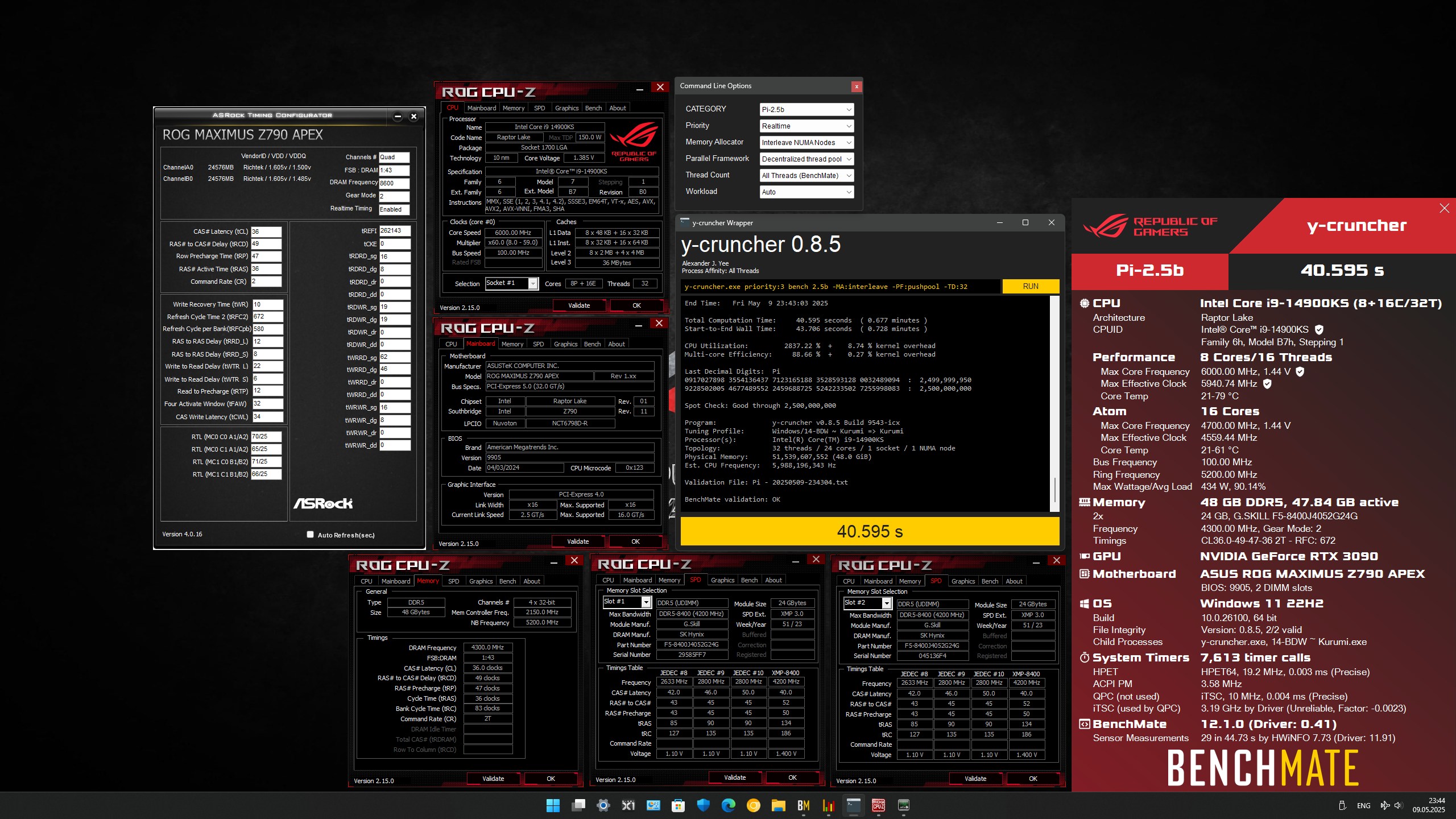Click the USB safely remove hardware tray icon

point(1342,805)
